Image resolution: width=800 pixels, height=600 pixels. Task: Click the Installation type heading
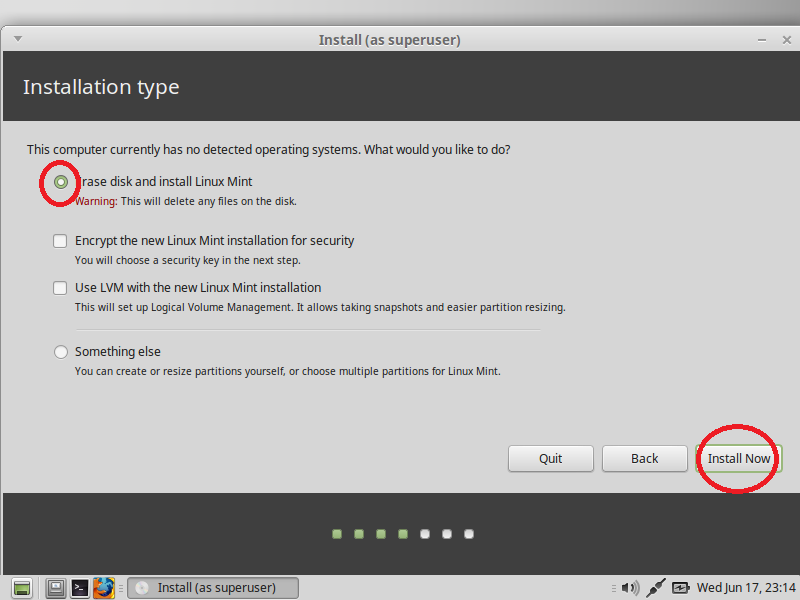point(101,87)
